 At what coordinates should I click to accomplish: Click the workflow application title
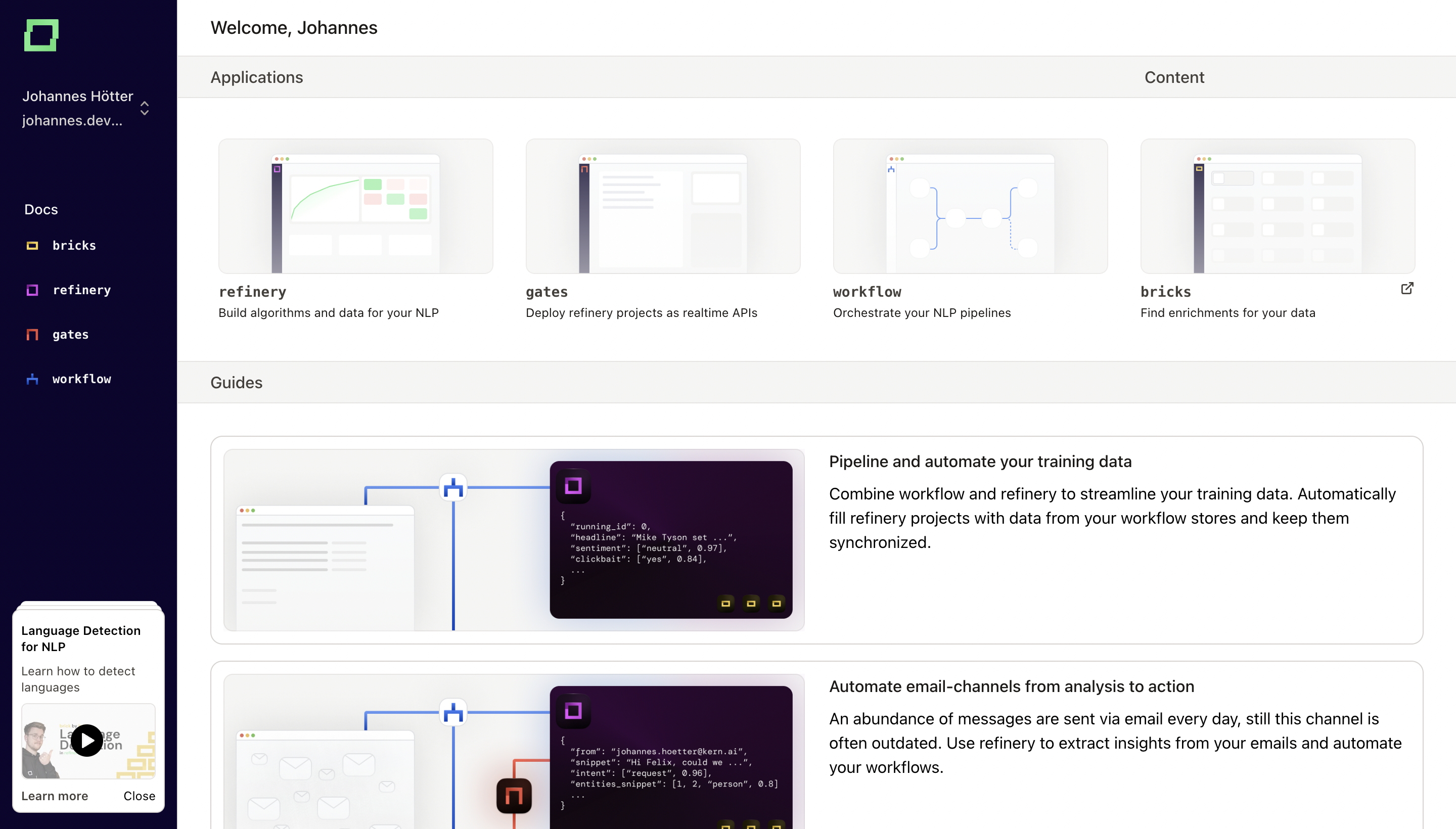click(867, 292)
